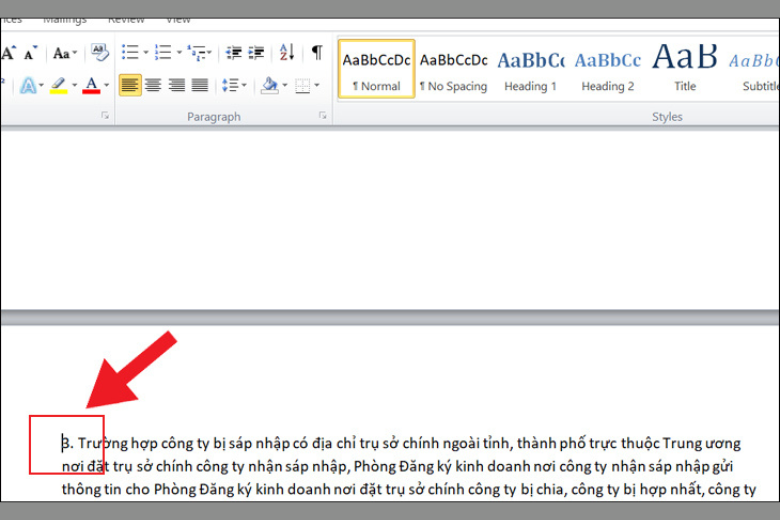Click the Clear Formatting icon
This screenshot has width=780, height=520.
coord(99,52)
